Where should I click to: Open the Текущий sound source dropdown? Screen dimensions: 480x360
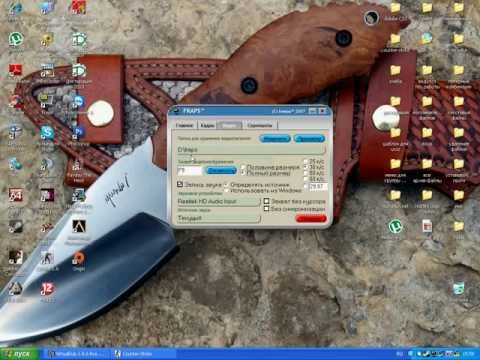(x=219, y=218)
